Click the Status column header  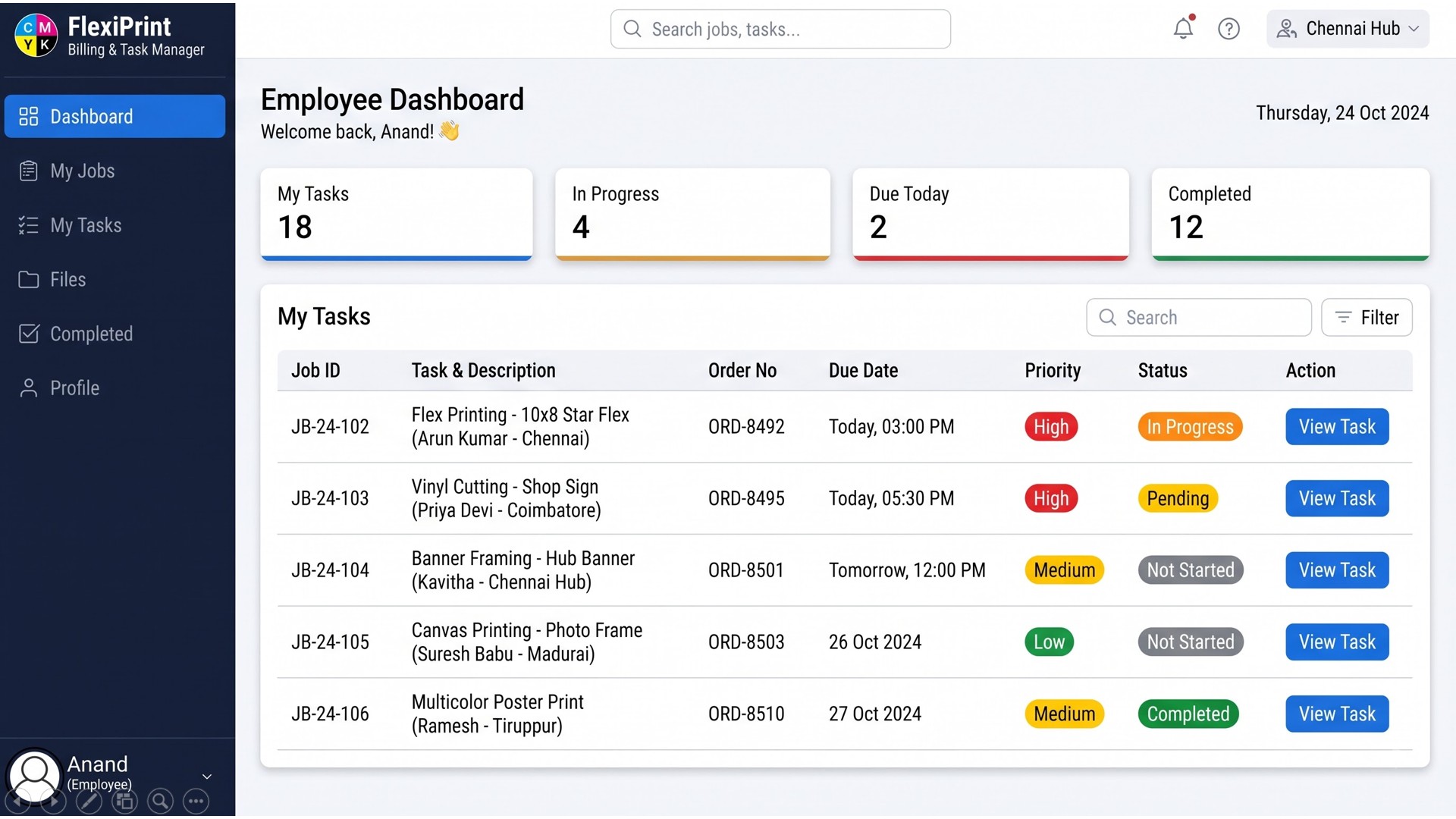click(x=1163, y=370)
